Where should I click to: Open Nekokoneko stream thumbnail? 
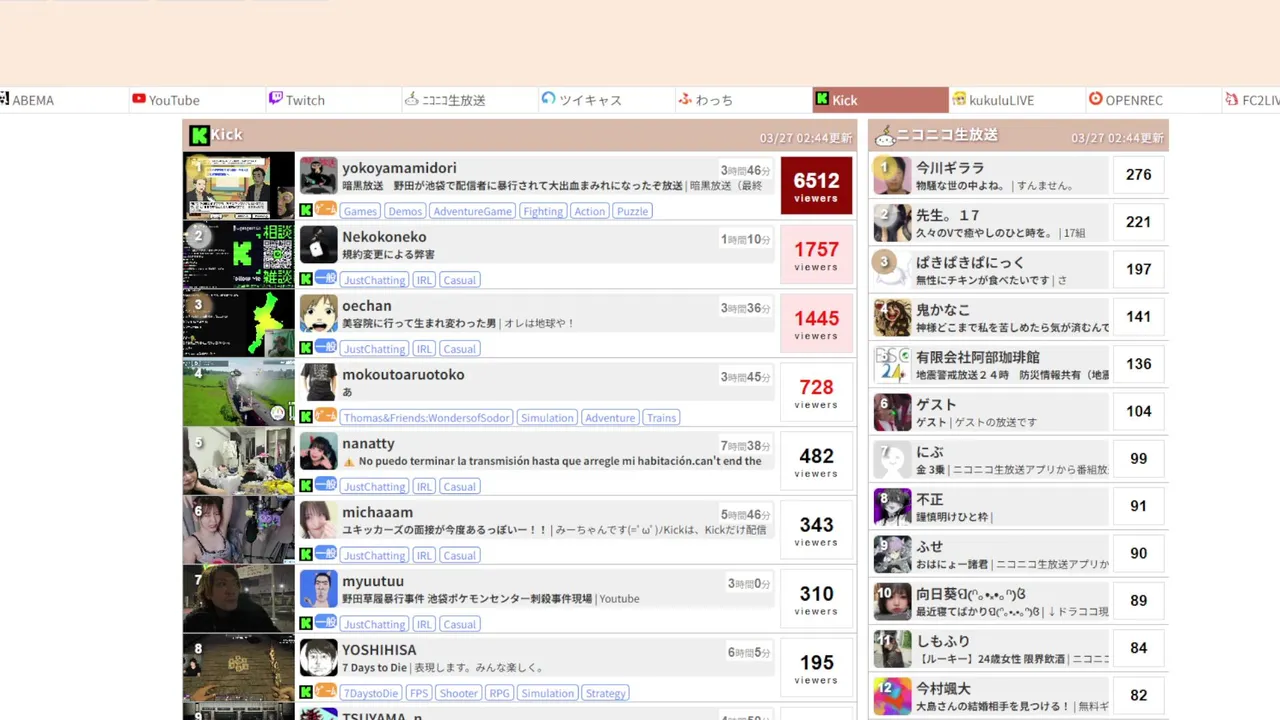239,255
